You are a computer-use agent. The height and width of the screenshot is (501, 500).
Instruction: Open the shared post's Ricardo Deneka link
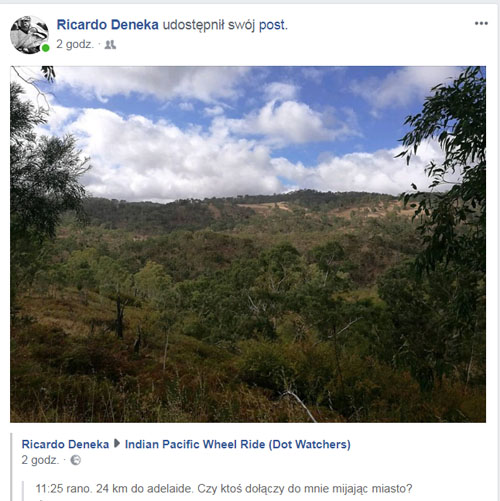click(x=65, y=444)
